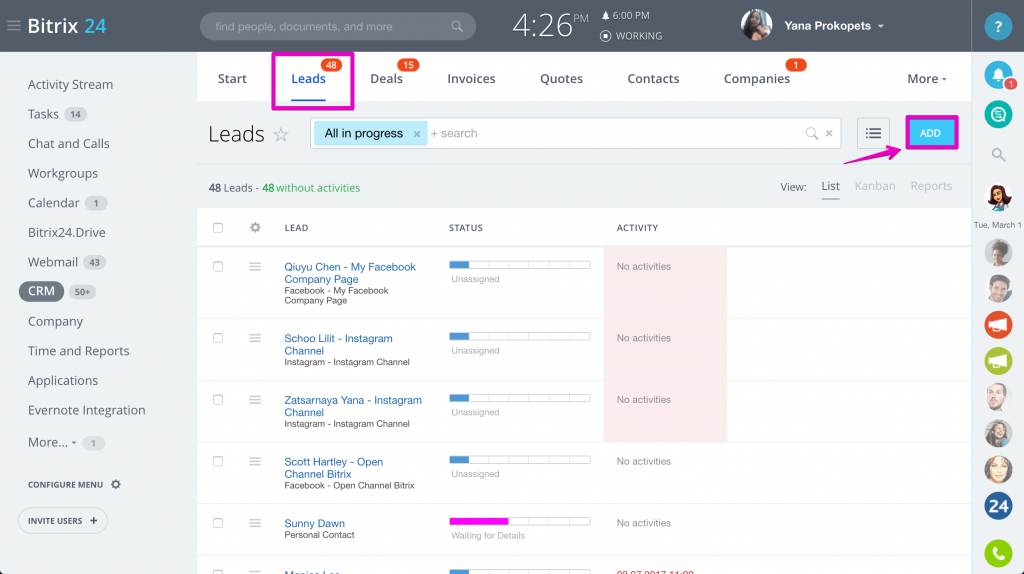Expand More... in the left sidebar
The image size is (1024, 574).
52,442
